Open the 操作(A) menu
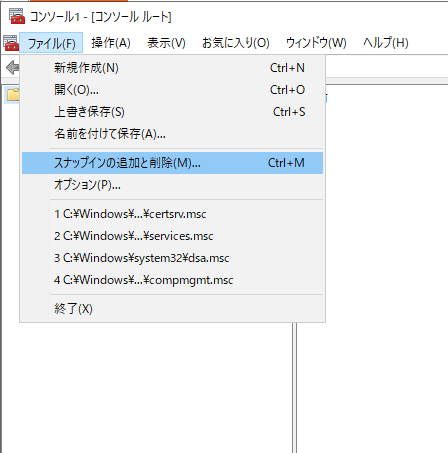The height and width of the screenshot is (453, 448). click(111, 43)
